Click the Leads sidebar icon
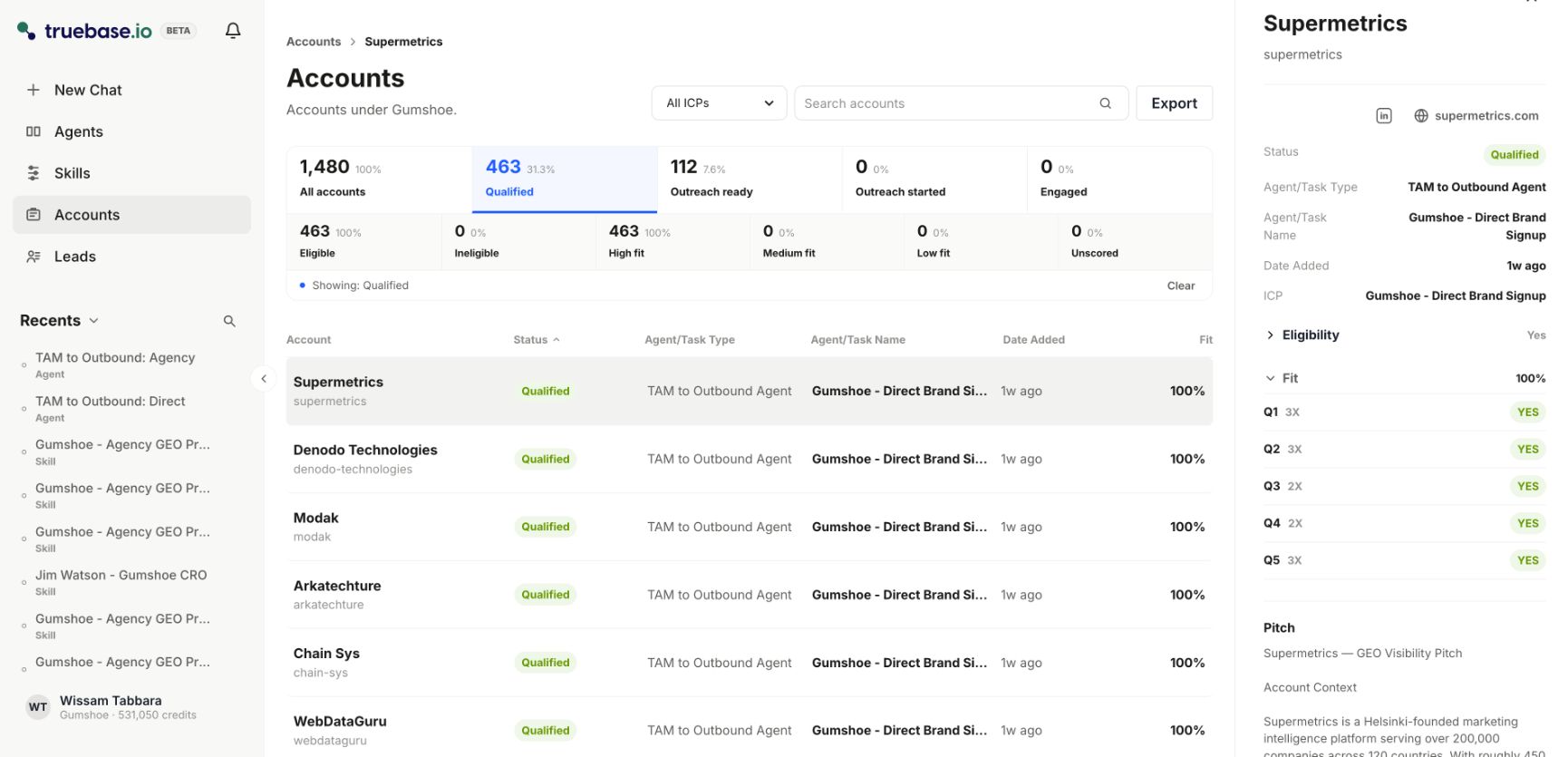The width and height of the screenshot is (1568, 757). [34, 257]
